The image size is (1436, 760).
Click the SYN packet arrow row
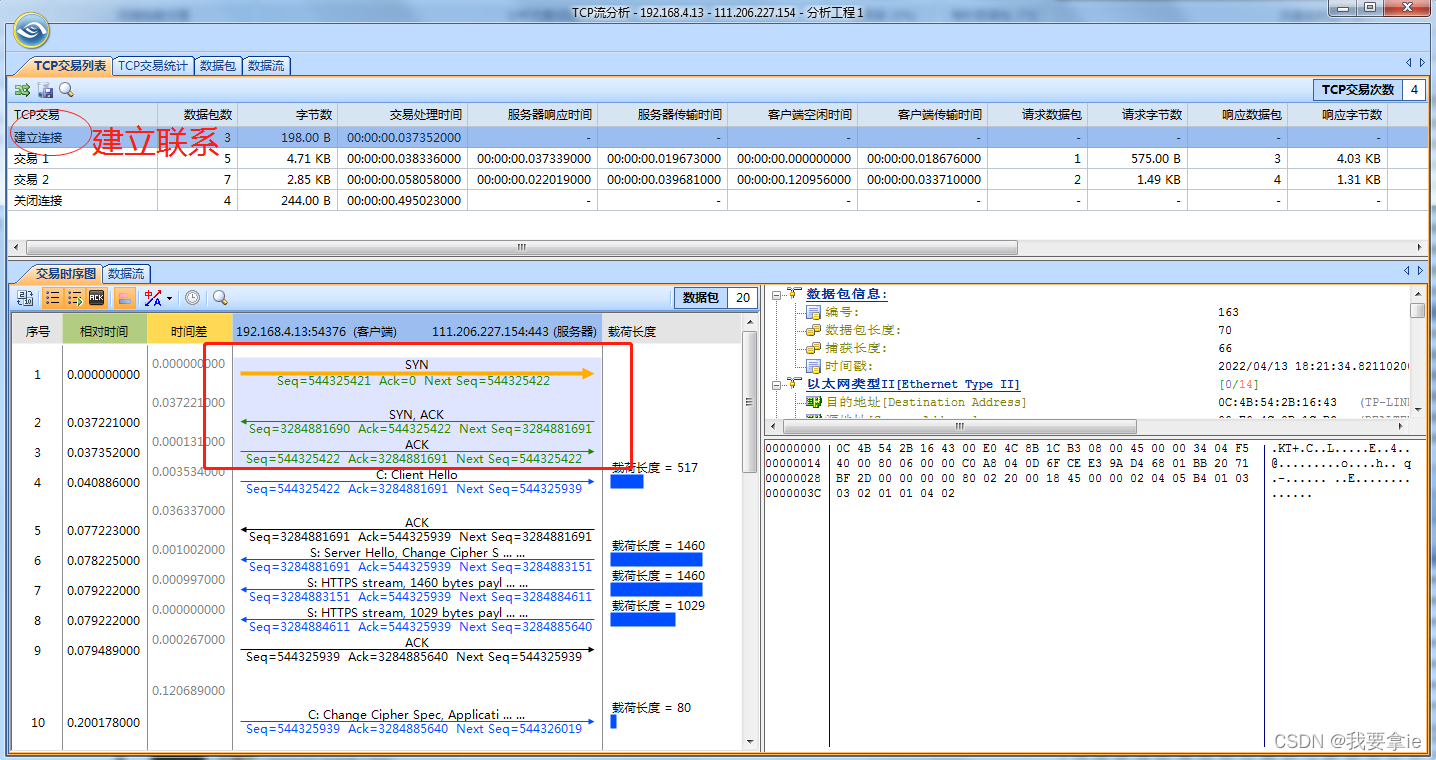(417, 373)
